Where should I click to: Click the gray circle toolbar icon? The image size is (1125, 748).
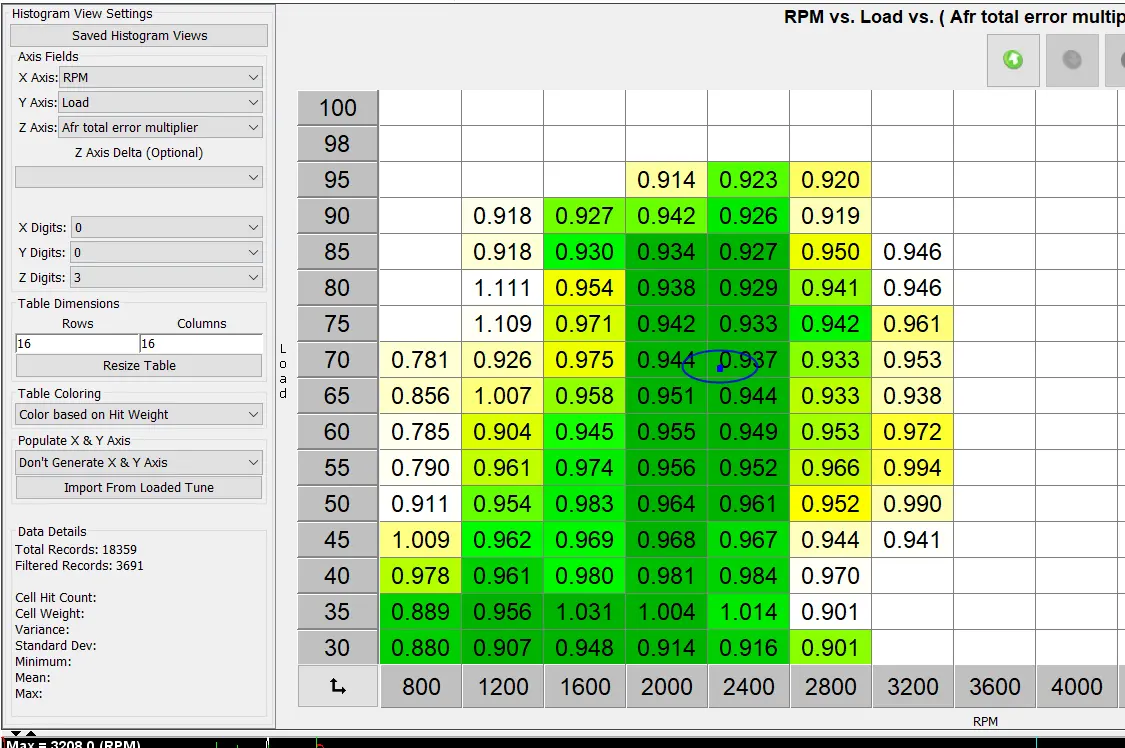point(1072,60)
